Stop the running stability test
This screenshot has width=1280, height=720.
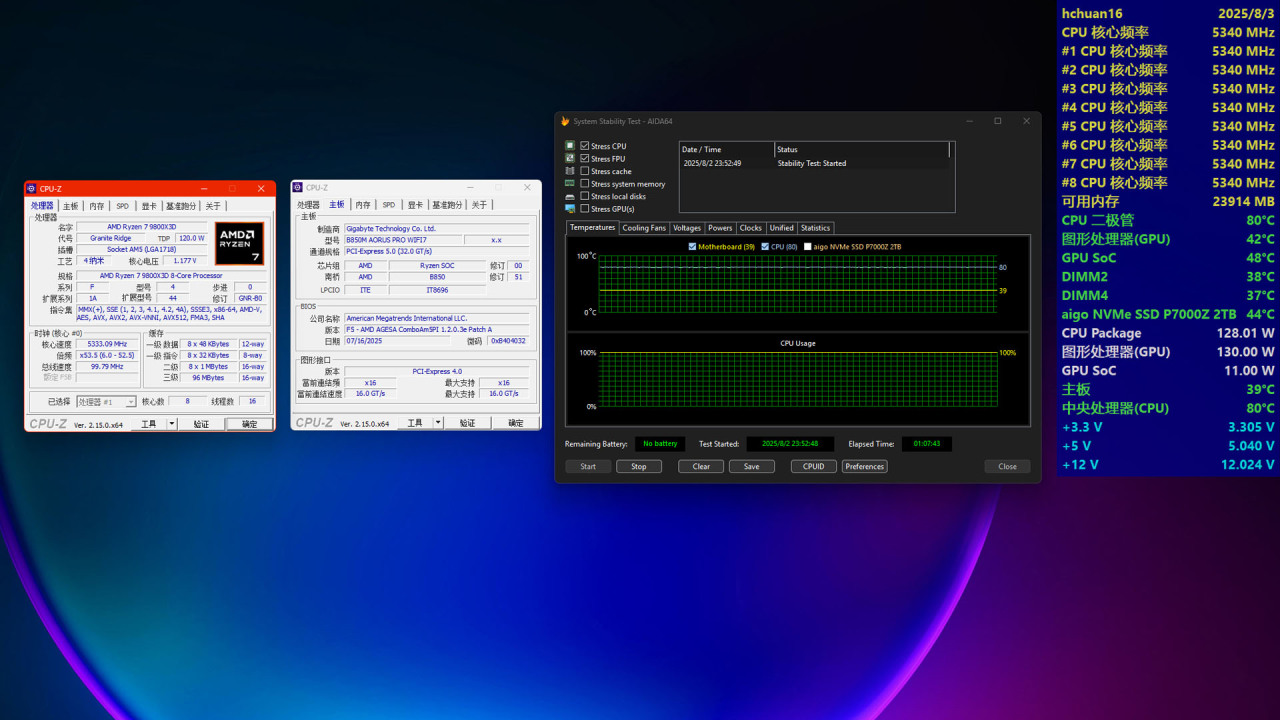coord(638,466)
